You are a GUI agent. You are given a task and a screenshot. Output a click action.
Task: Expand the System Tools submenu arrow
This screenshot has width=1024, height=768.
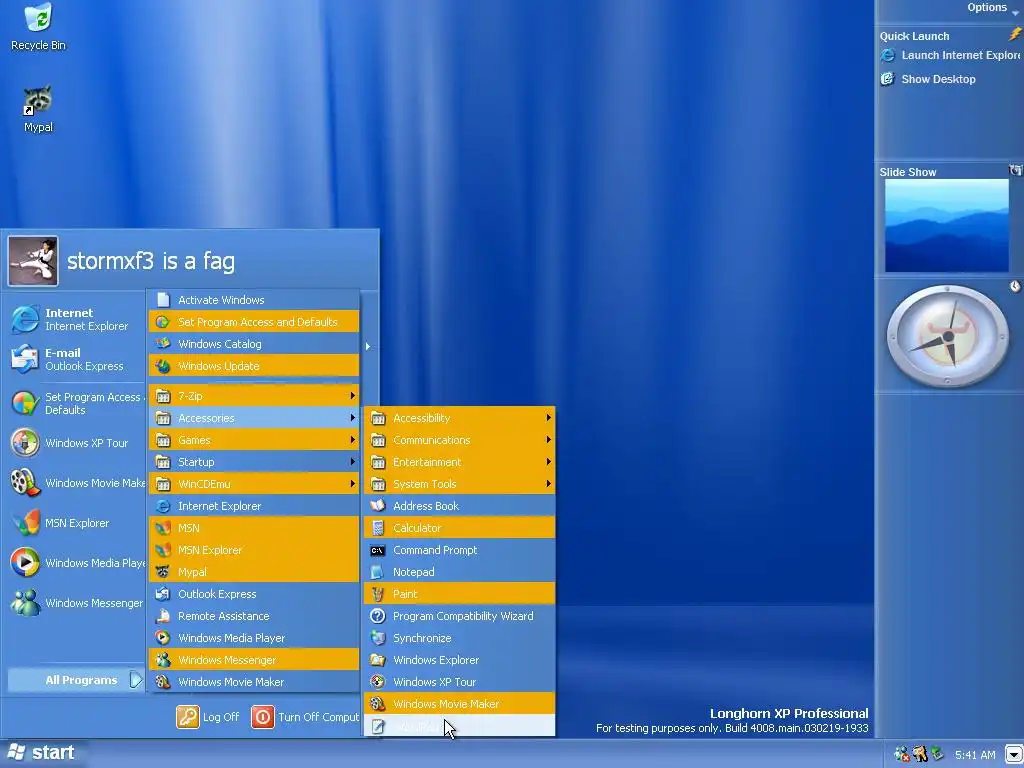(x=549, y=484)
